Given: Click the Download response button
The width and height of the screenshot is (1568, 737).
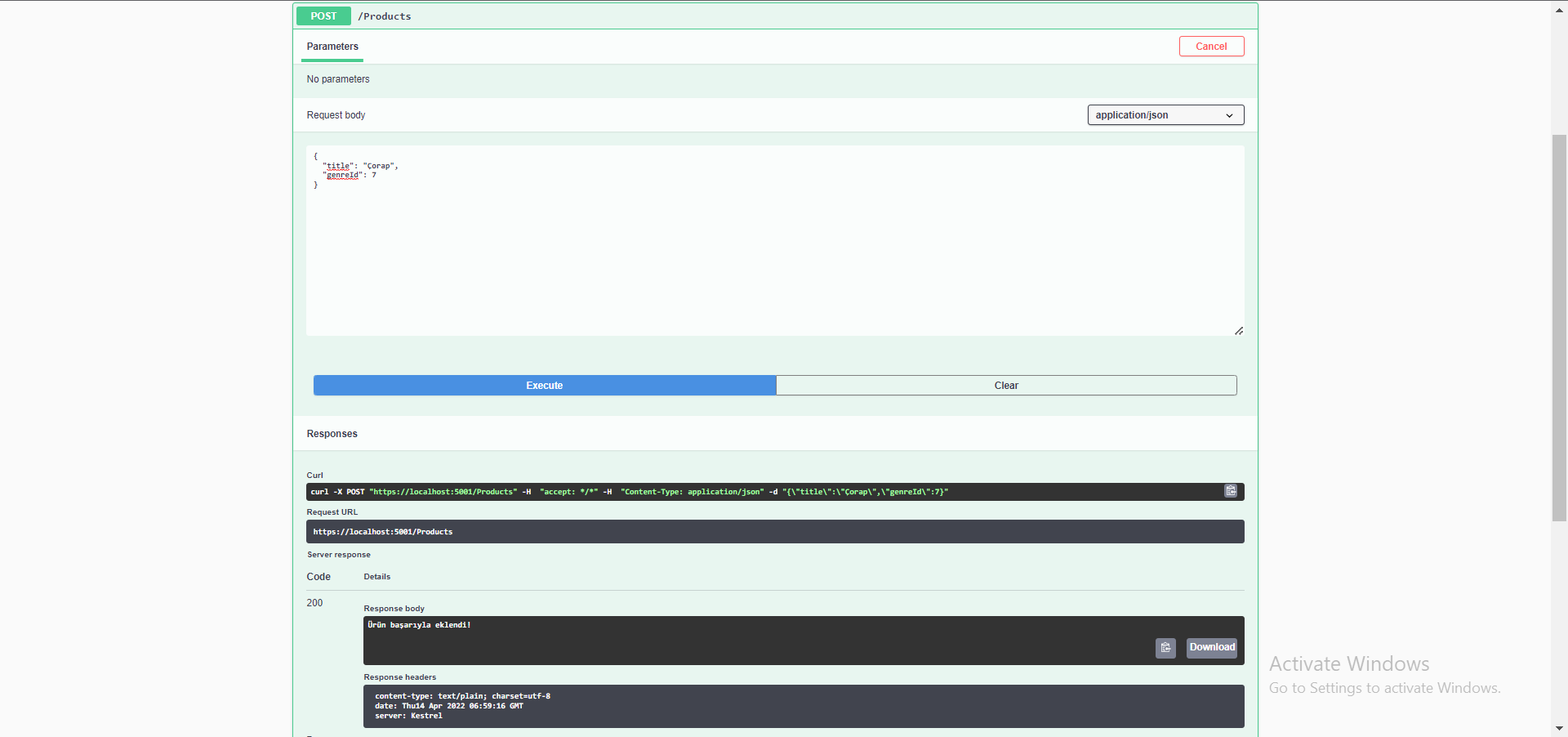Looking at the screenshot, I should point(1212,648).
